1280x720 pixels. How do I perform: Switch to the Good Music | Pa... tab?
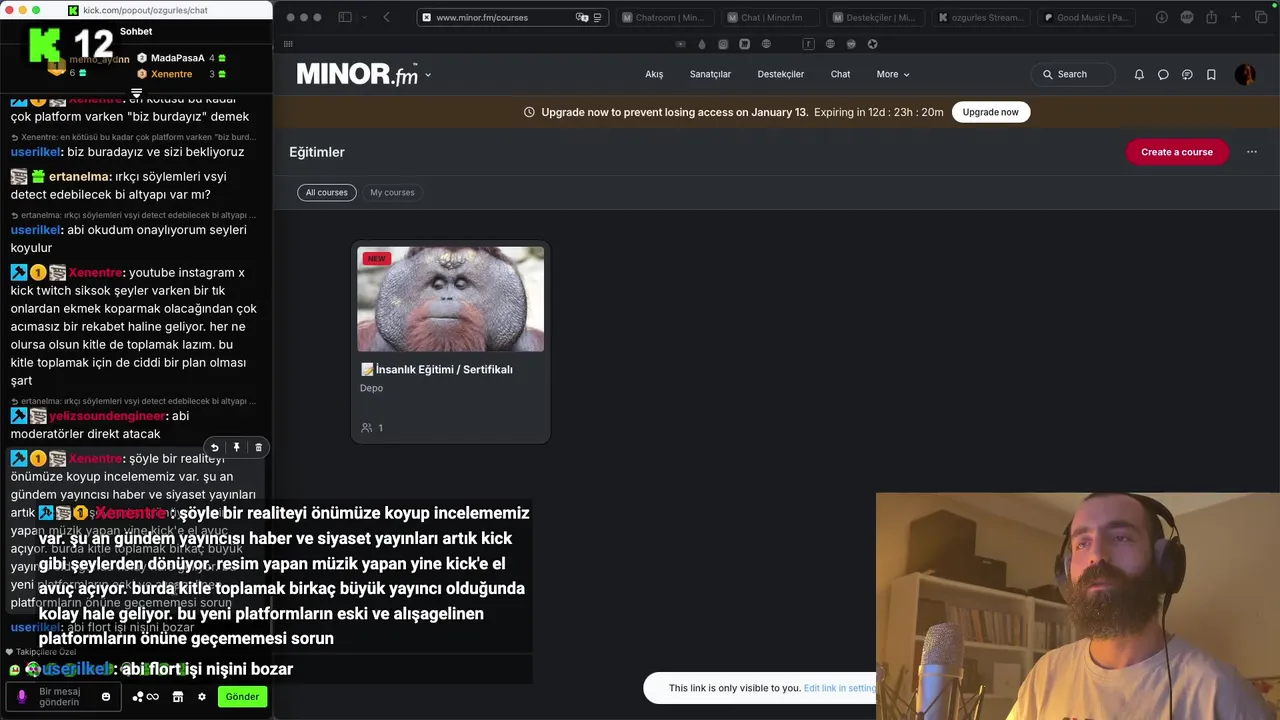[x=1085, y=17]
